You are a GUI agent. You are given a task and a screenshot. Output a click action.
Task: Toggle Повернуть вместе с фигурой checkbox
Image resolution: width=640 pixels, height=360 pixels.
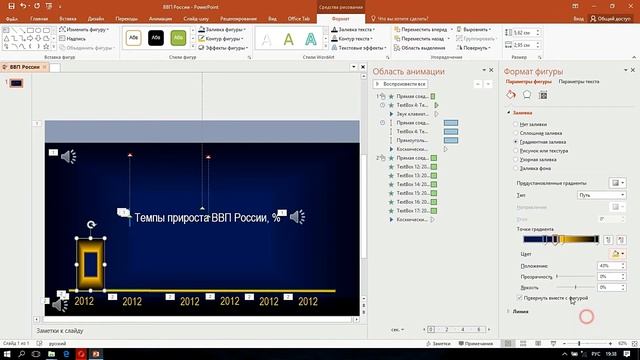[x=520, y=298]
